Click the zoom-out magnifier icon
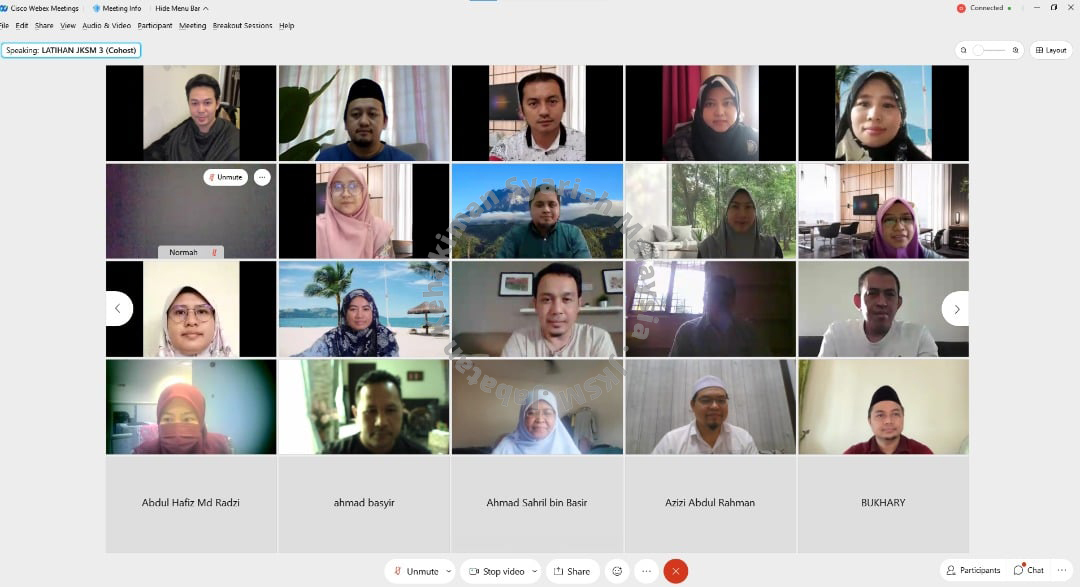 964,50
